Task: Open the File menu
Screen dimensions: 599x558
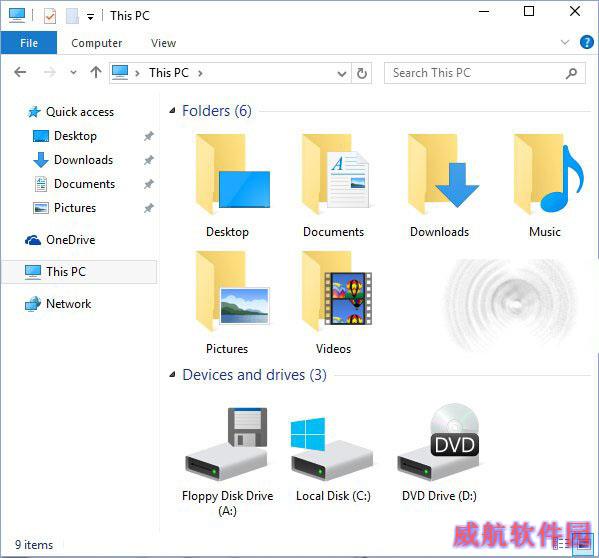Action: [29, 43]
